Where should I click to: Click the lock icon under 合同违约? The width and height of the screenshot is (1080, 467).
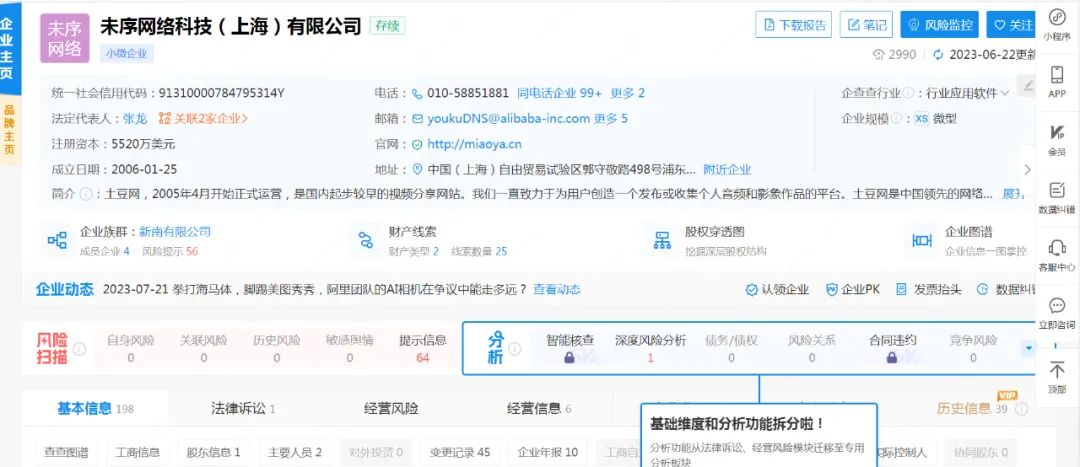(x=892, y=357)
